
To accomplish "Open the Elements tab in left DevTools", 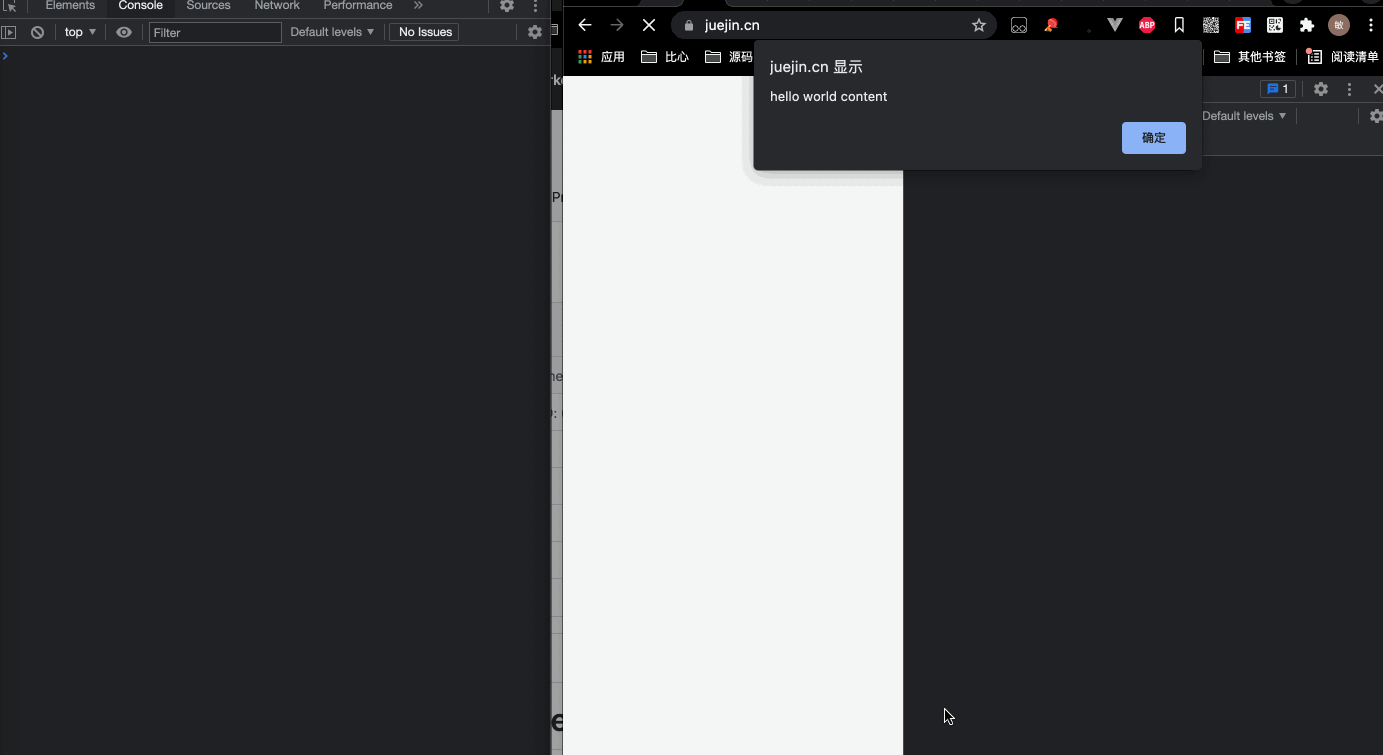I will [x=70, y=6].
